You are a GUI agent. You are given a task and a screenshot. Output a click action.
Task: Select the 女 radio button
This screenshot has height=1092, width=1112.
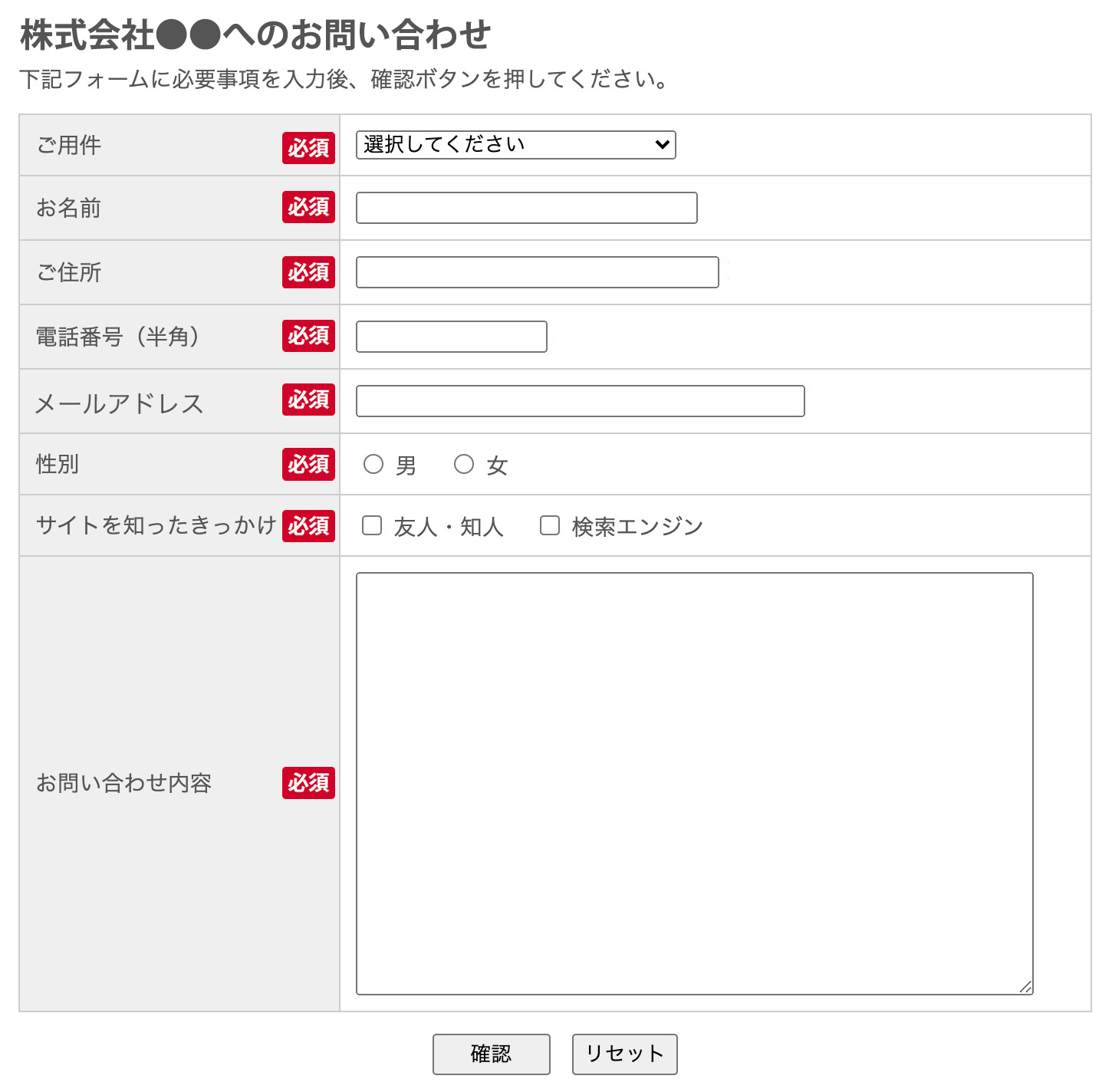pos(464,464)
